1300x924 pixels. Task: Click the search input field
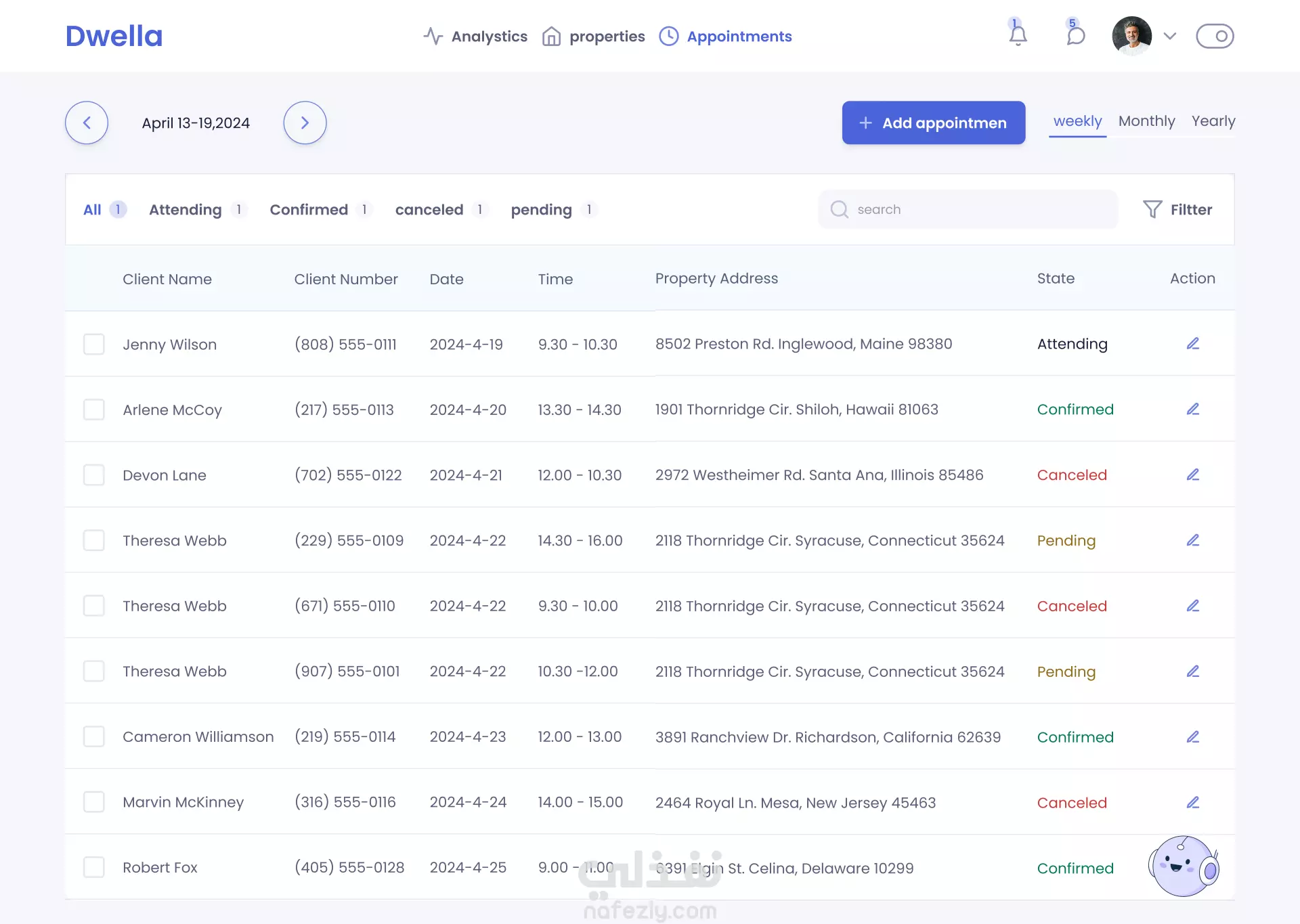(x=975, y=209)
